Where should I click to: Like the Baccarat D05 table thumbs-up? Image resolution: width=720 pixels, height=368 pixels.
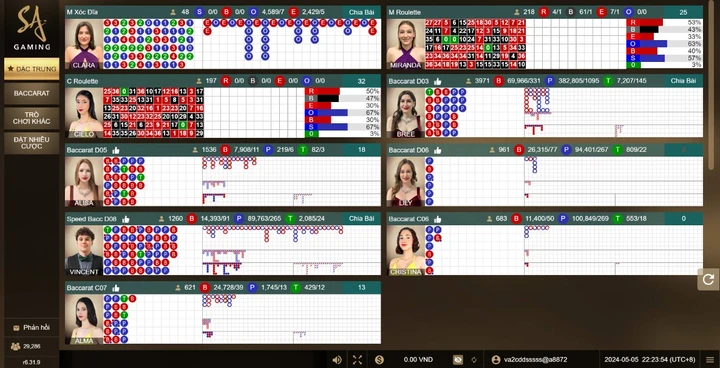tap(116, 150)
